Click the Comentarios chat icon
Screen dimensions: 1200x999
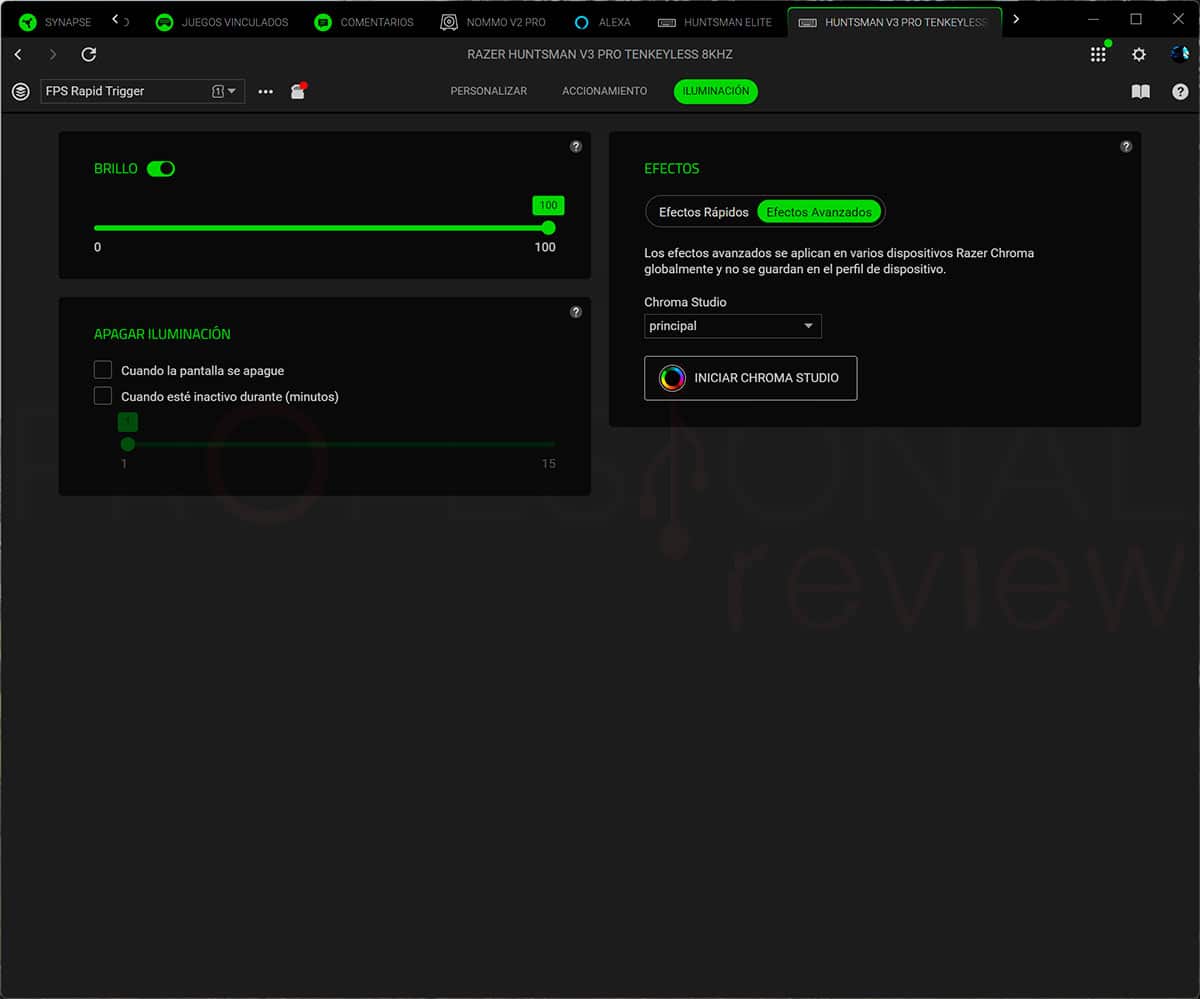click(322, 22)
